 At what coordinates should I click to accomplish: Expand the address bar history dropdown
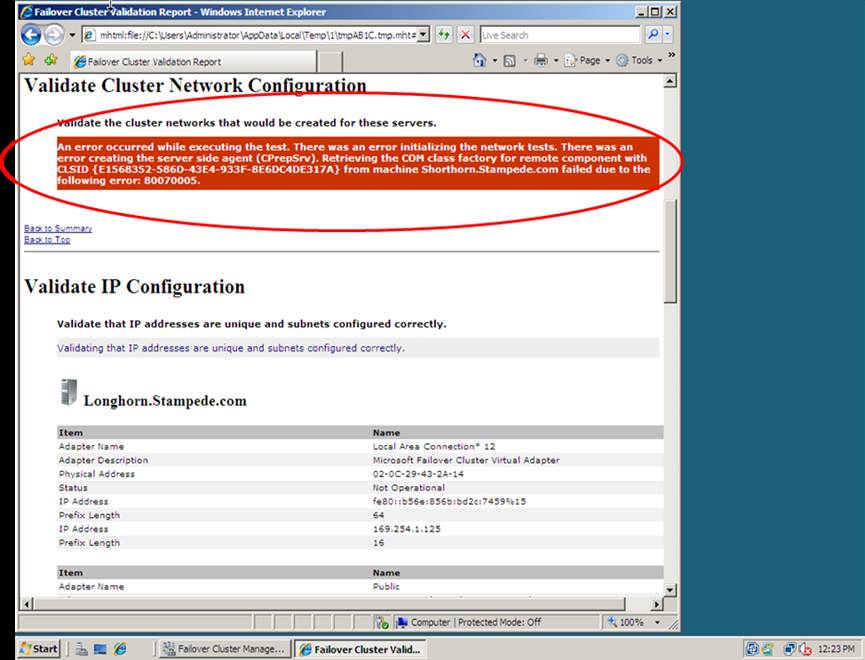coord(423,35)
